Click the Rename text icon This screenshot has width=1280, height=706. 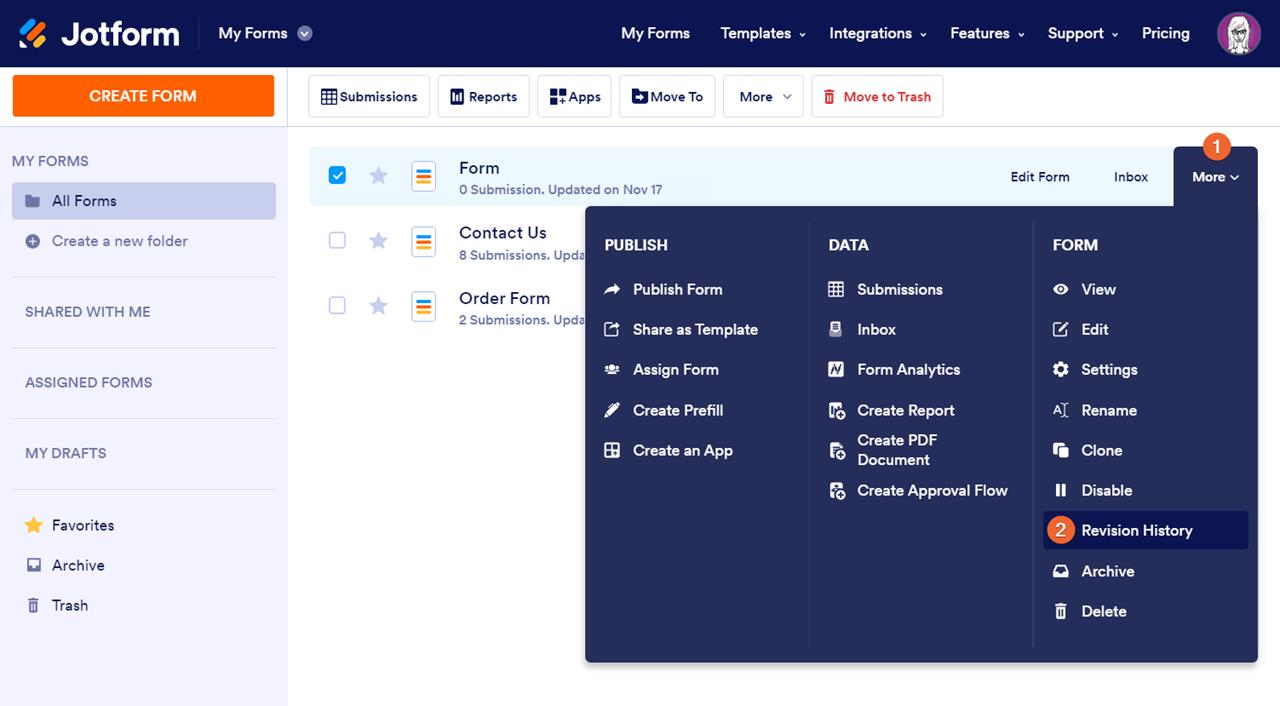(x=1061, y=410)
